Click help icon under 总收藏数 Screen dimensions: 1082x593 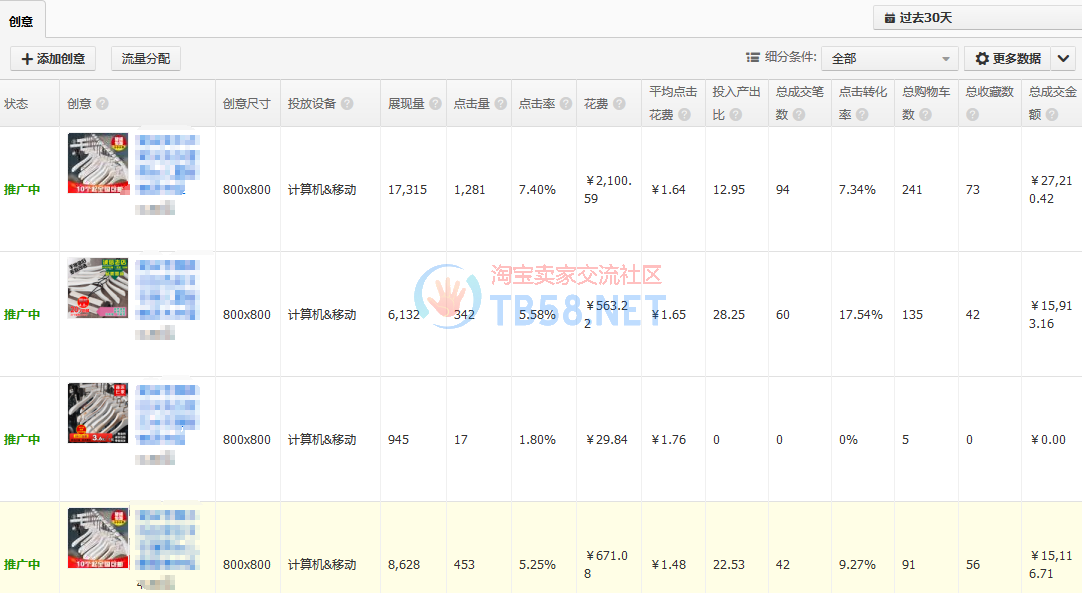[972, 115]
